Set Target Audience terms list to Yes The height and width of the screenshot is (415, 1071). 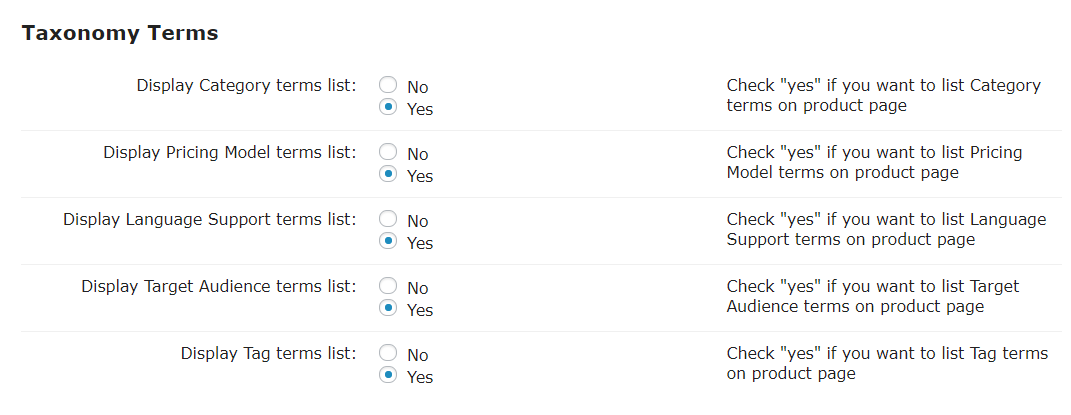389,309
